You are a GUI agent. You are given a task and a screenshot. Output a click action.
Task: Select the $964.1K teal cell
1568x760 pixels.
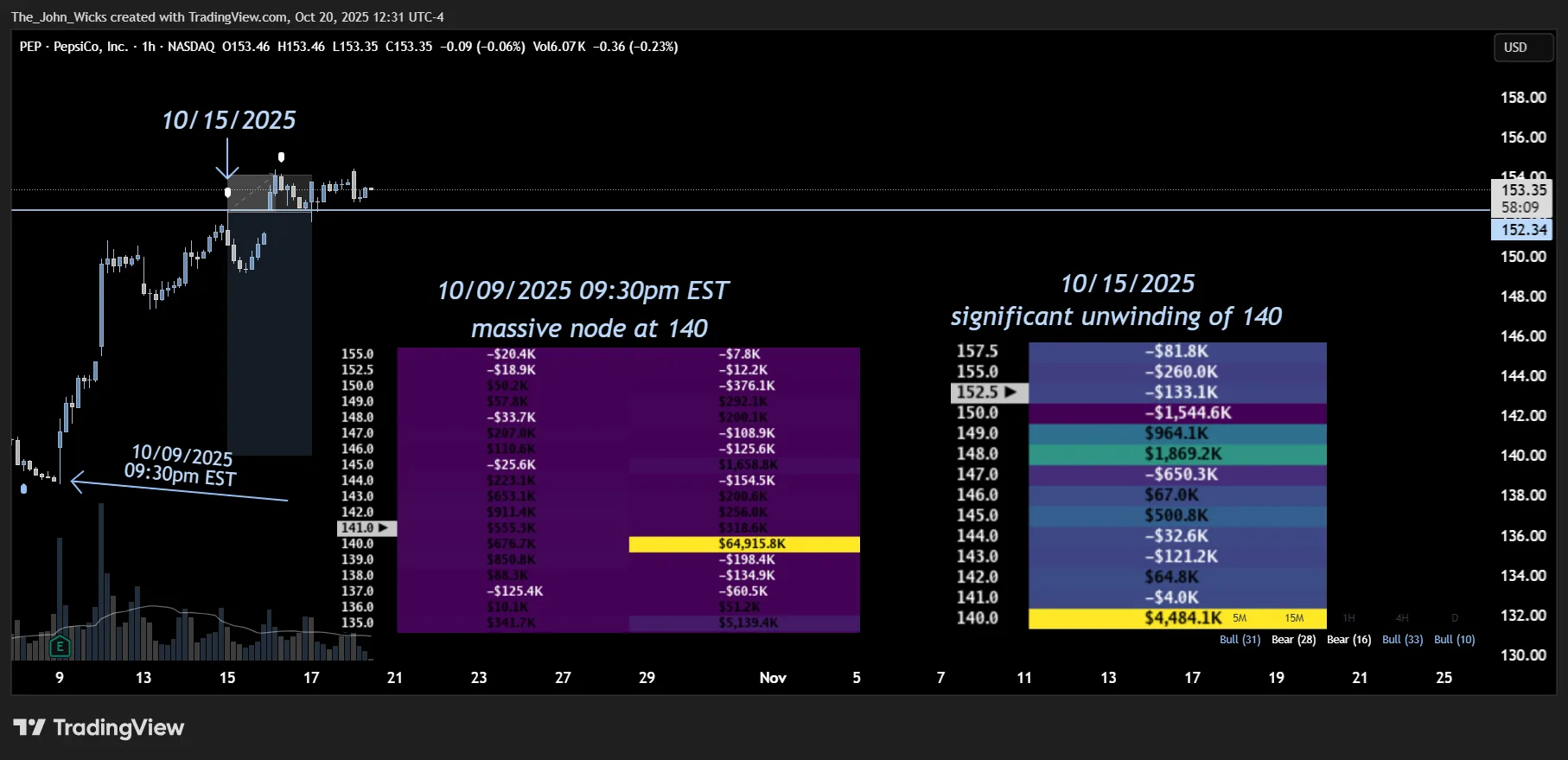click(x=1177, y=433)
